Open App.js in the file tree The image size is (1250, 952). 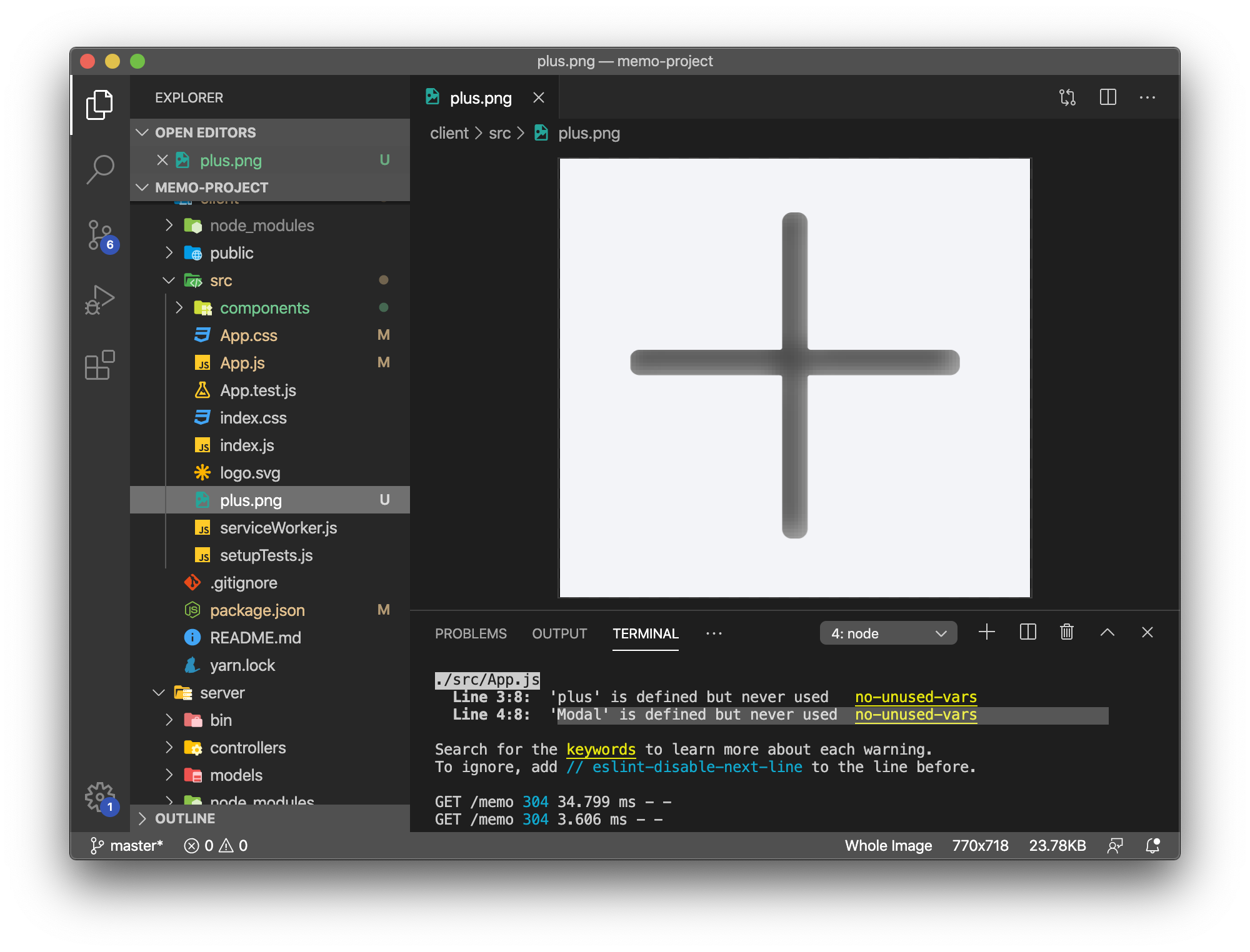242,363
